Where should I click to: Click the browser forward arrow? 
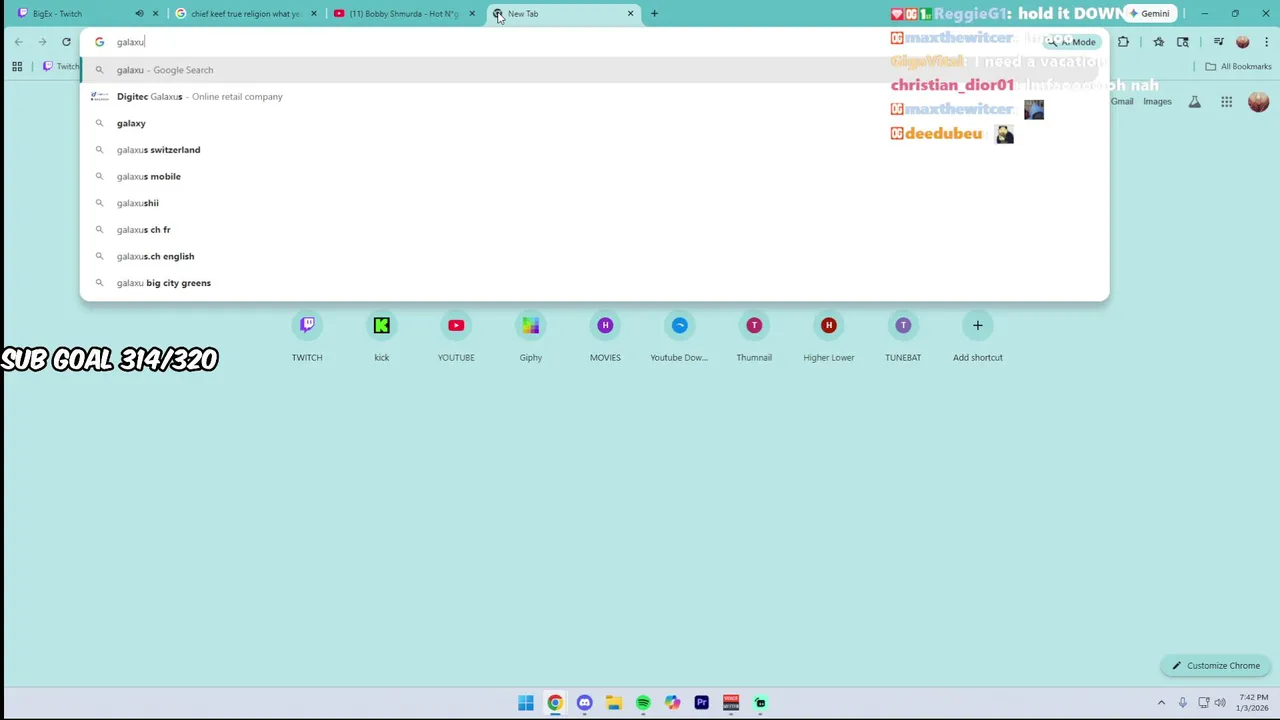click(x=42, y=42)
